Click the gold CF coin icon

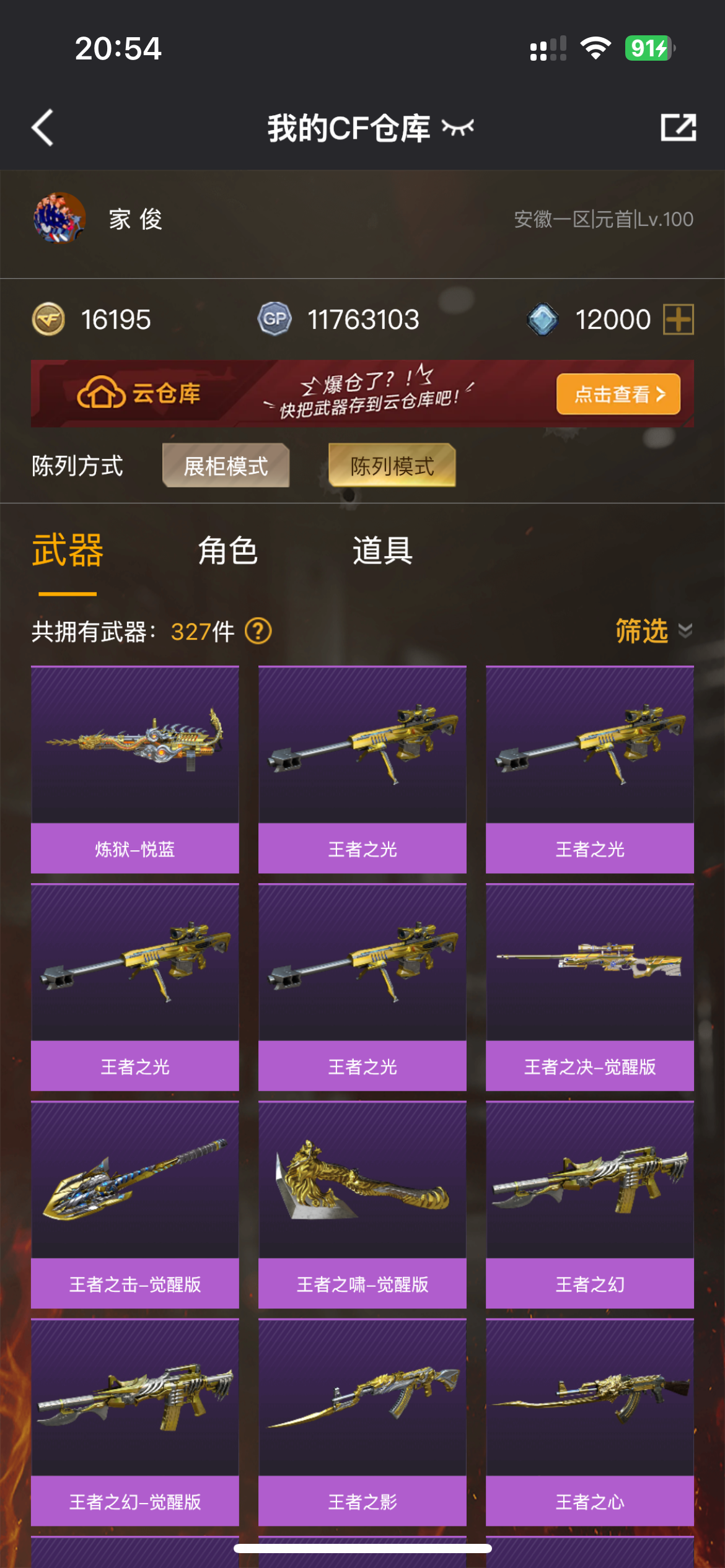(48, 320)
